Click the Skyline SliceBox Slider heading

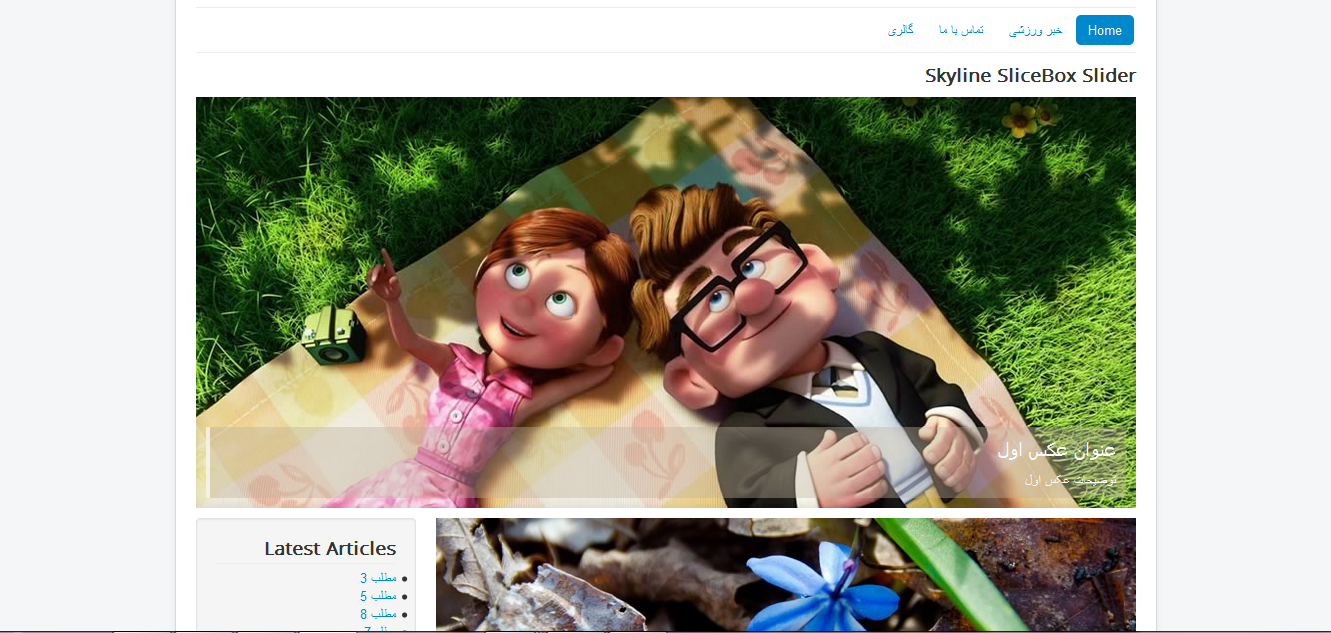1030,76
